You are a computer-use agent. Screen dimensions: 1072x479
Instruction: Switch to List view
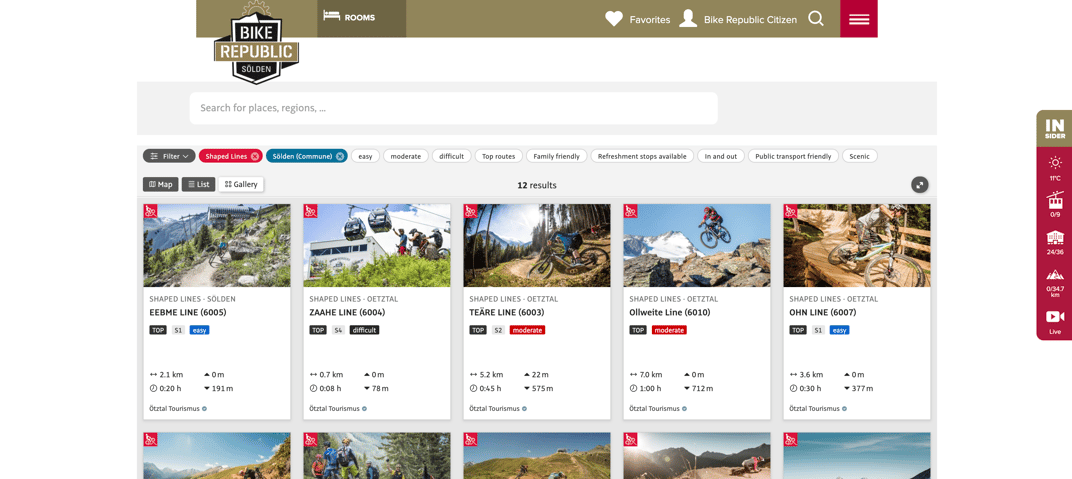198,184
